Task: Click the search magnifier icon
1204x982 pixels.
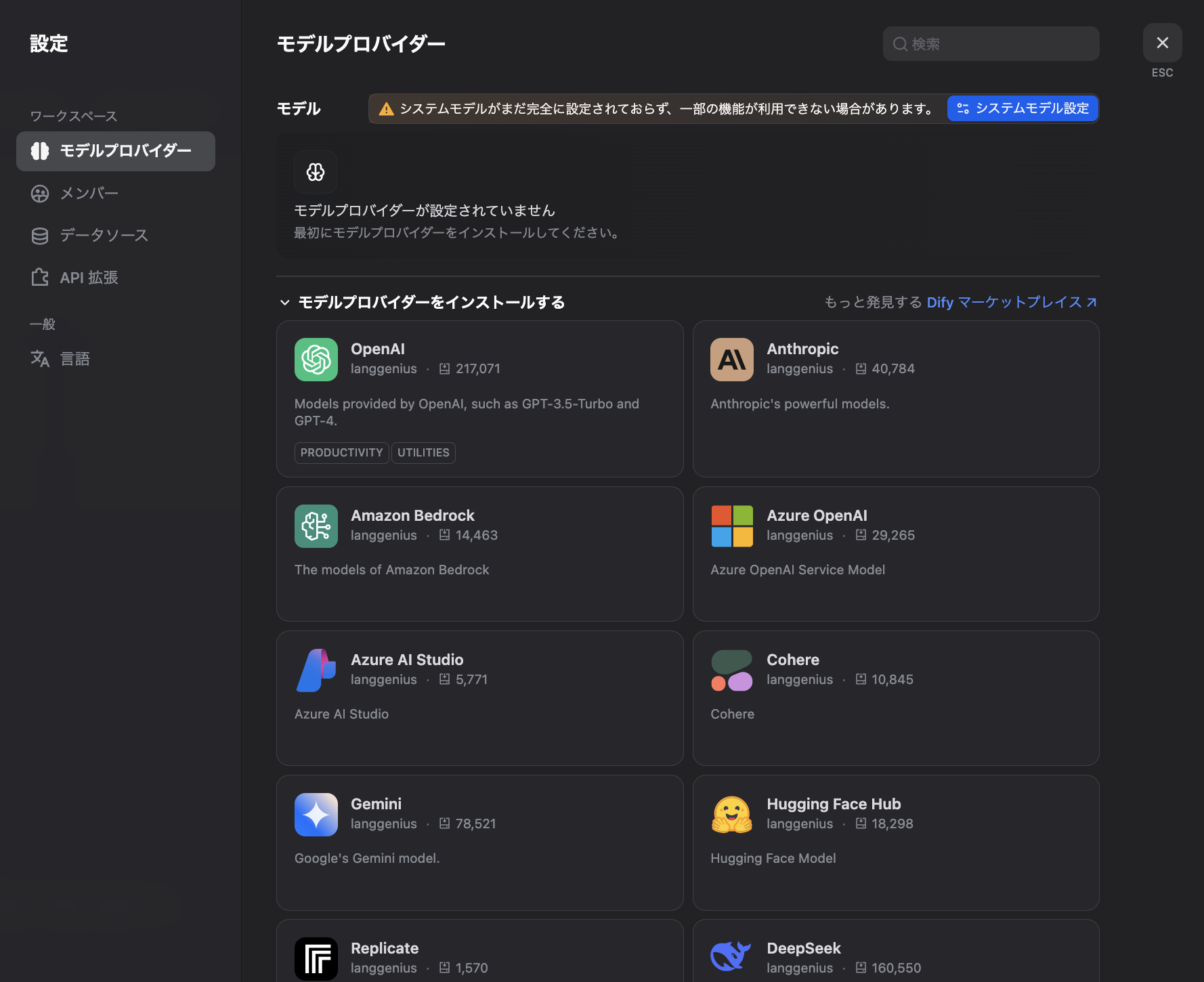Action: (900, 44)
